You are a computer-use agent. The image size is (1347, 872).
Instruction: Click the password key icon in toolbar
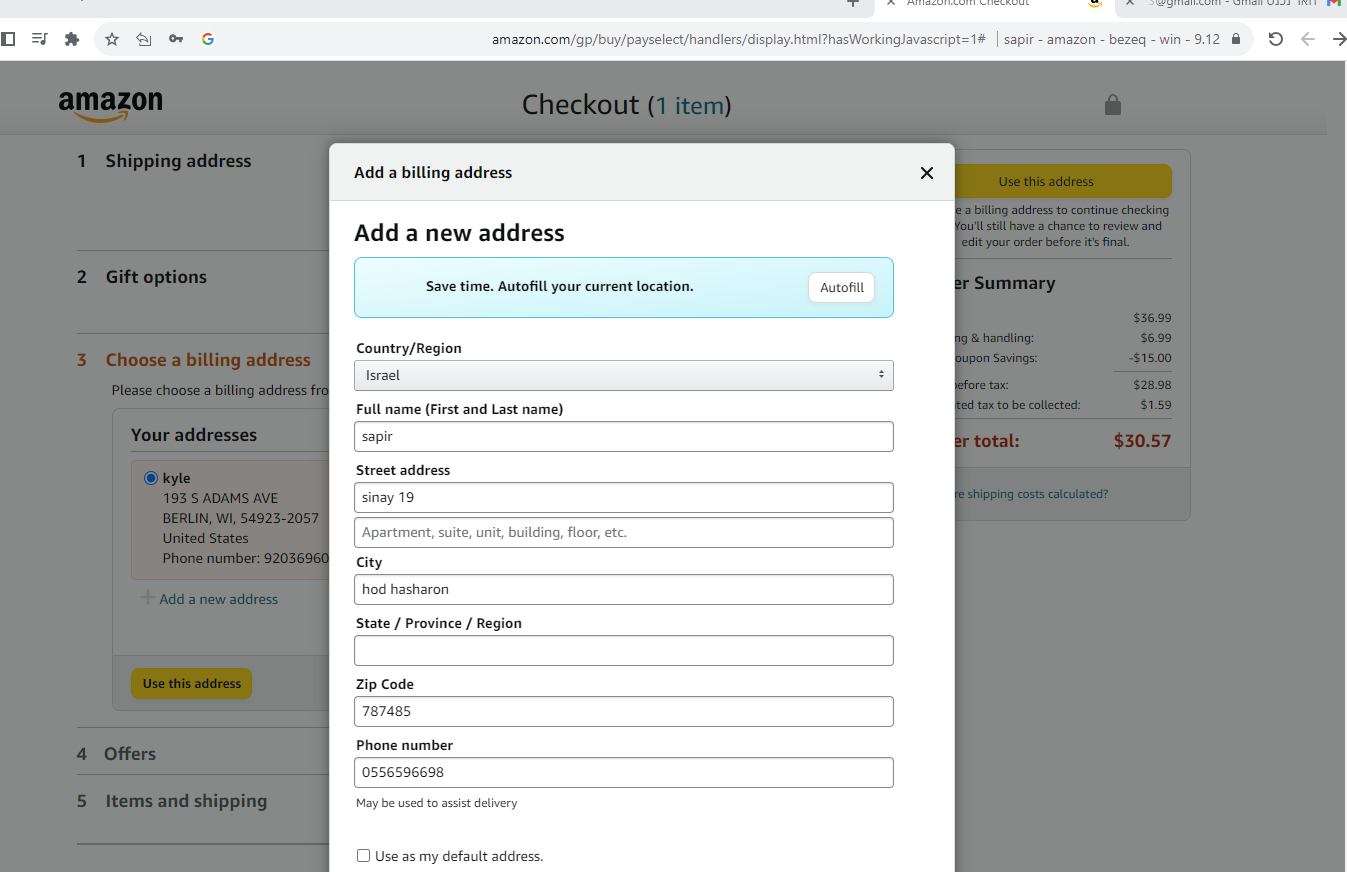pyautogui.click(x=176, y=39)
